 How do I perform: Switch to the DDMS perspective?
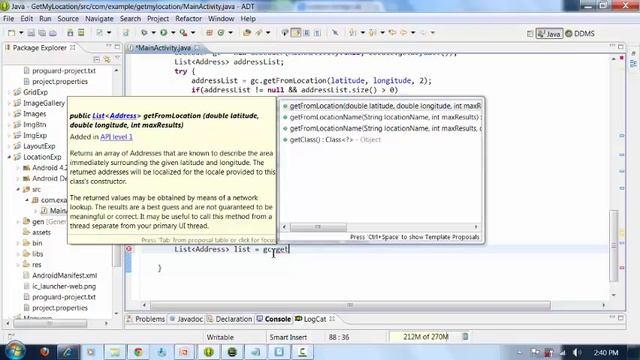pos(580,34)
